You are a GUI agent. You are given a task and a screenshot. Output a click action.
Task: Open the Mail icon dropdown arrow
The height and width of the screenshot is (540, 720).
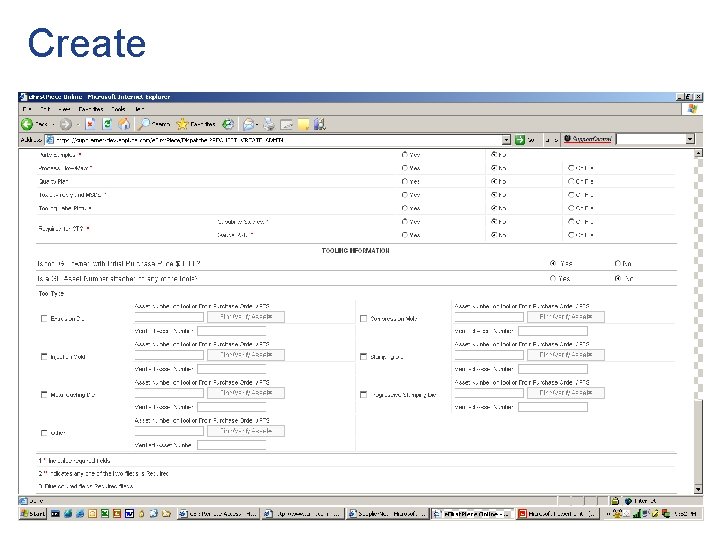pyautogui.click(x=257, y=124)
